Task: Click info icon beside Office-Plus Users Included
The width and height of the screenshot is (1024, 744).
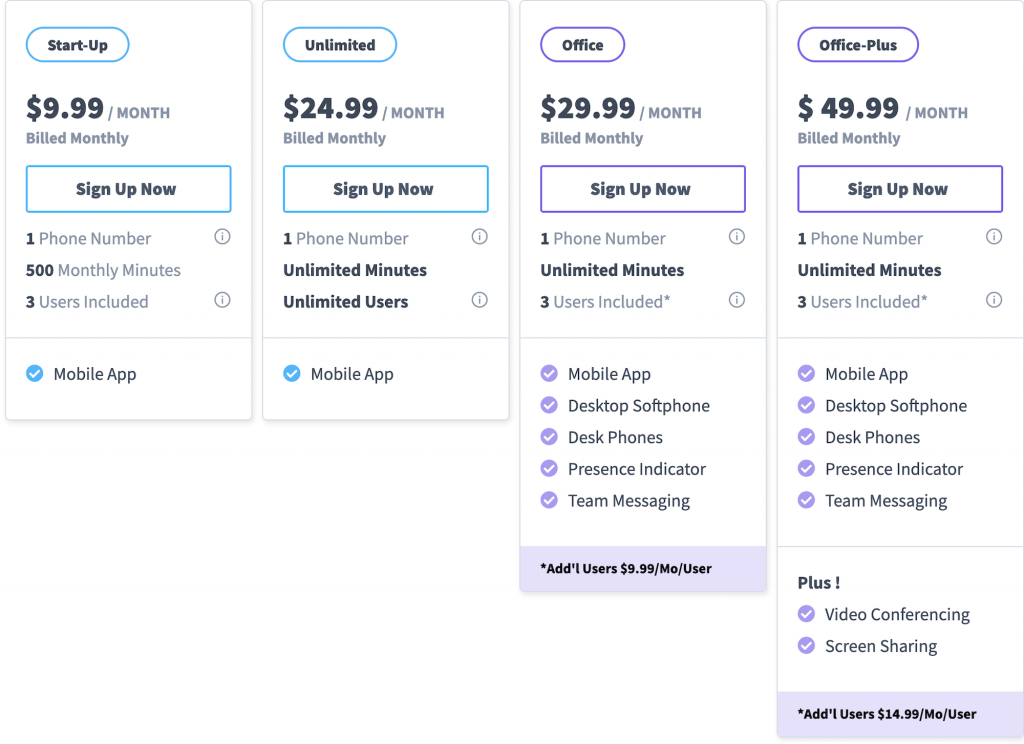Action: tap(994, 301)
